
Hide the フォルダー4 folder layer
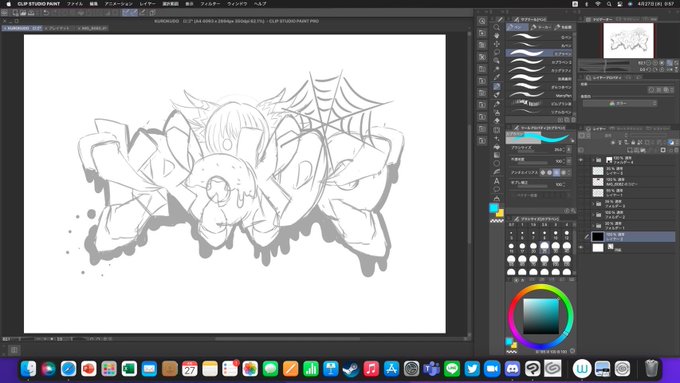[581, 160]
